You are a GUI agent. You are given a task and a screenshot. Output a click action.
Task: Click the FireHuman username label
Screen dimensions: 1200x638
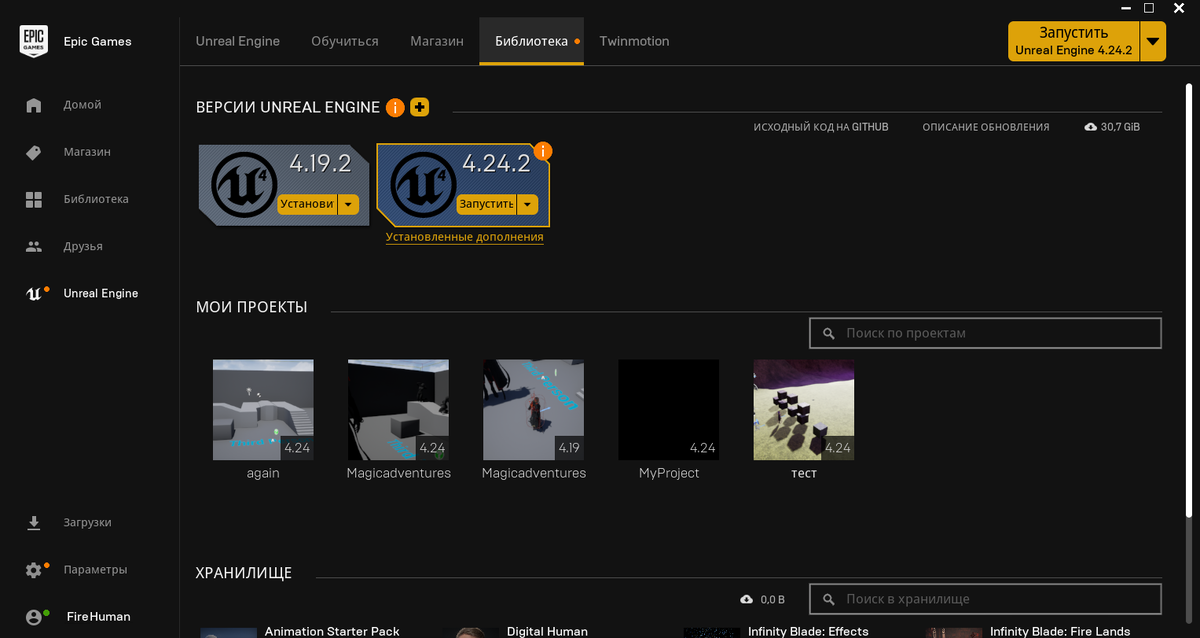98,617
